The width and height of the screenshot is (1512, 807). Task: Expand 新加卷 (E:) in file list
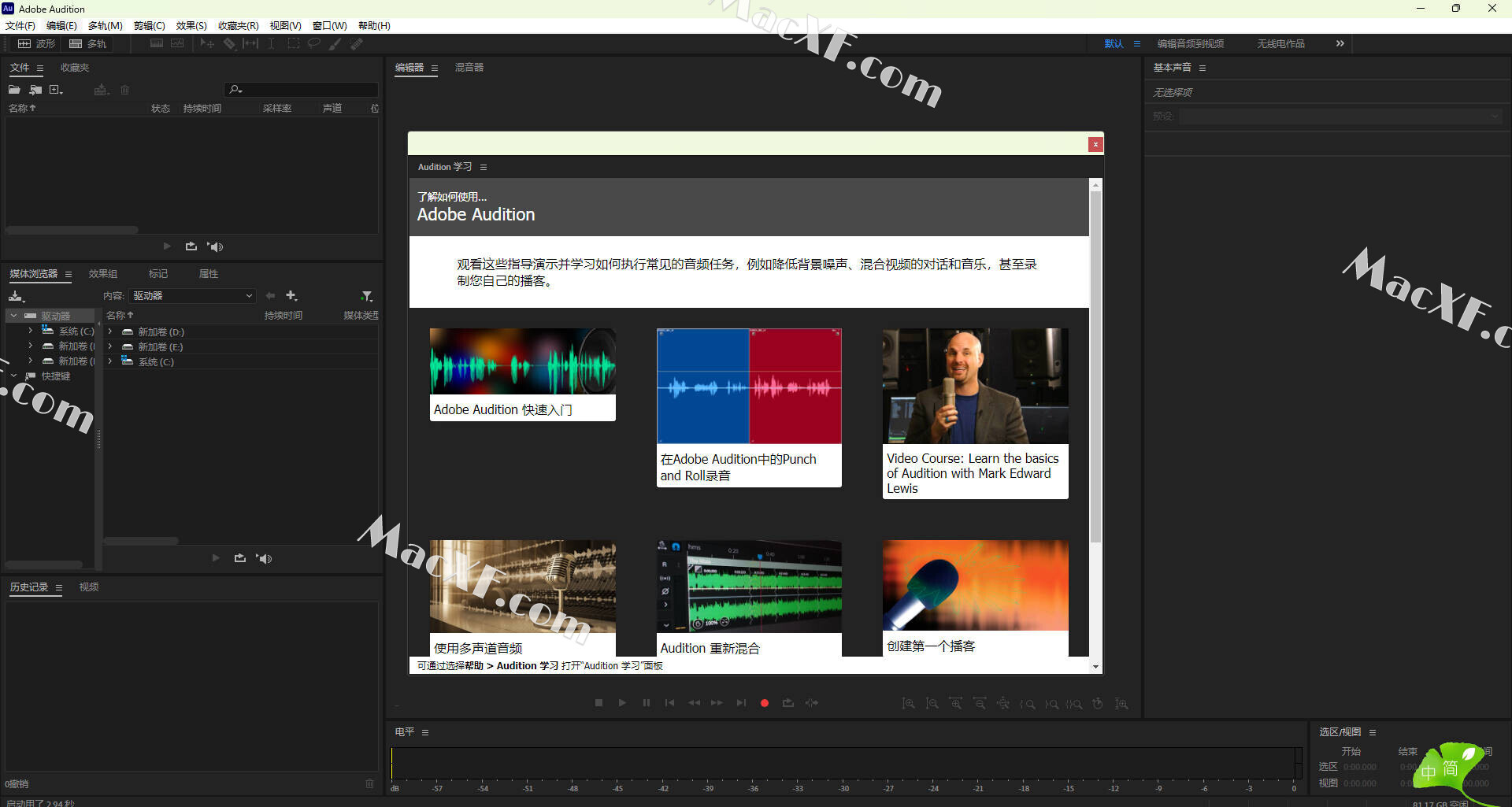tap(110, 346)
